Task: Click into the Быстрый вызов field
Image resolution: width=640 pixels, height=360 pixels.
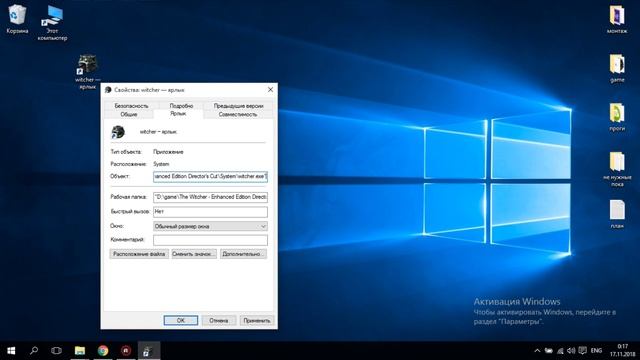Action: (210, 211)
